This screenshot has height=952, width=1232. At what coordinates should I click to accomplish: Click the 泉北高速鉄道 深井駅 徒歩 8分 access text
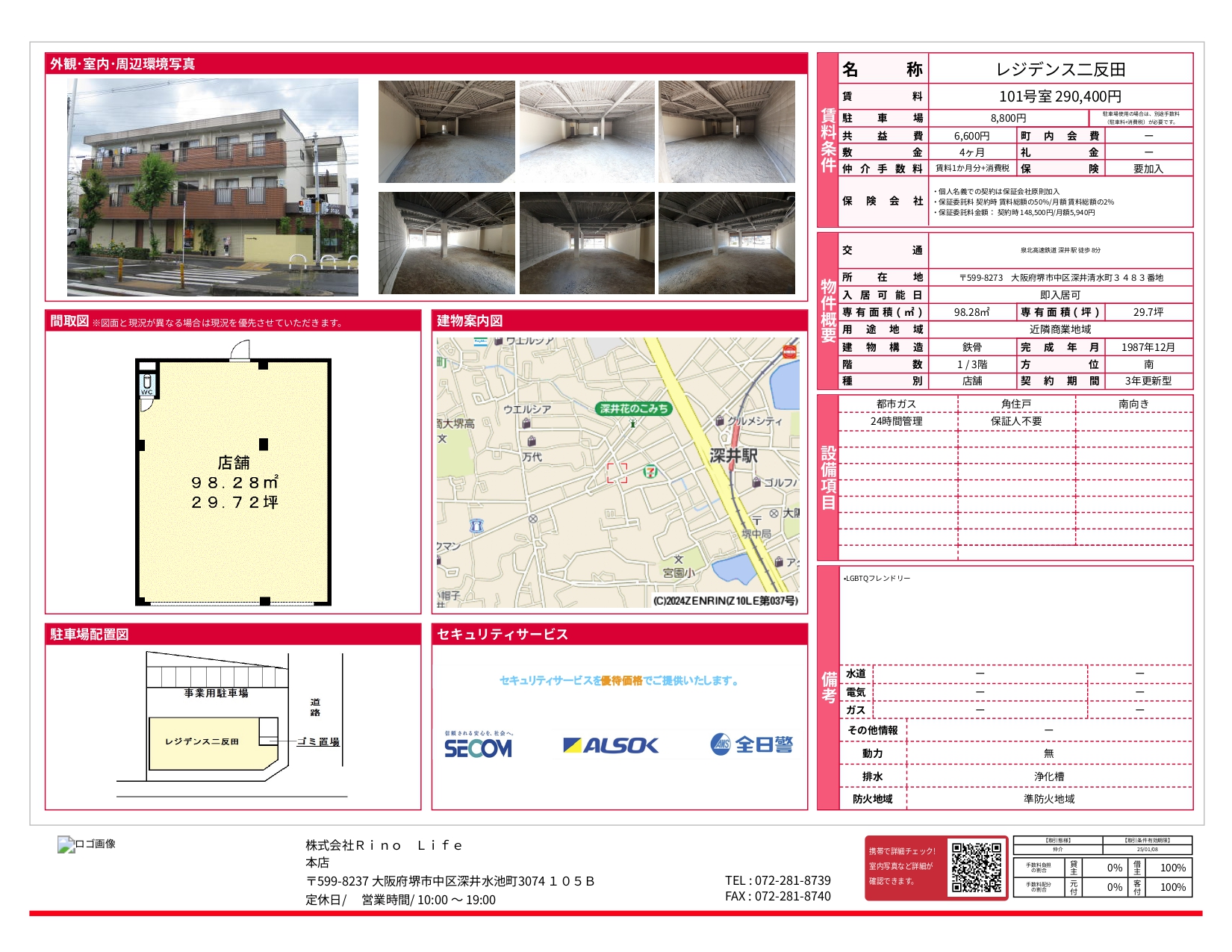point(1060,251)
